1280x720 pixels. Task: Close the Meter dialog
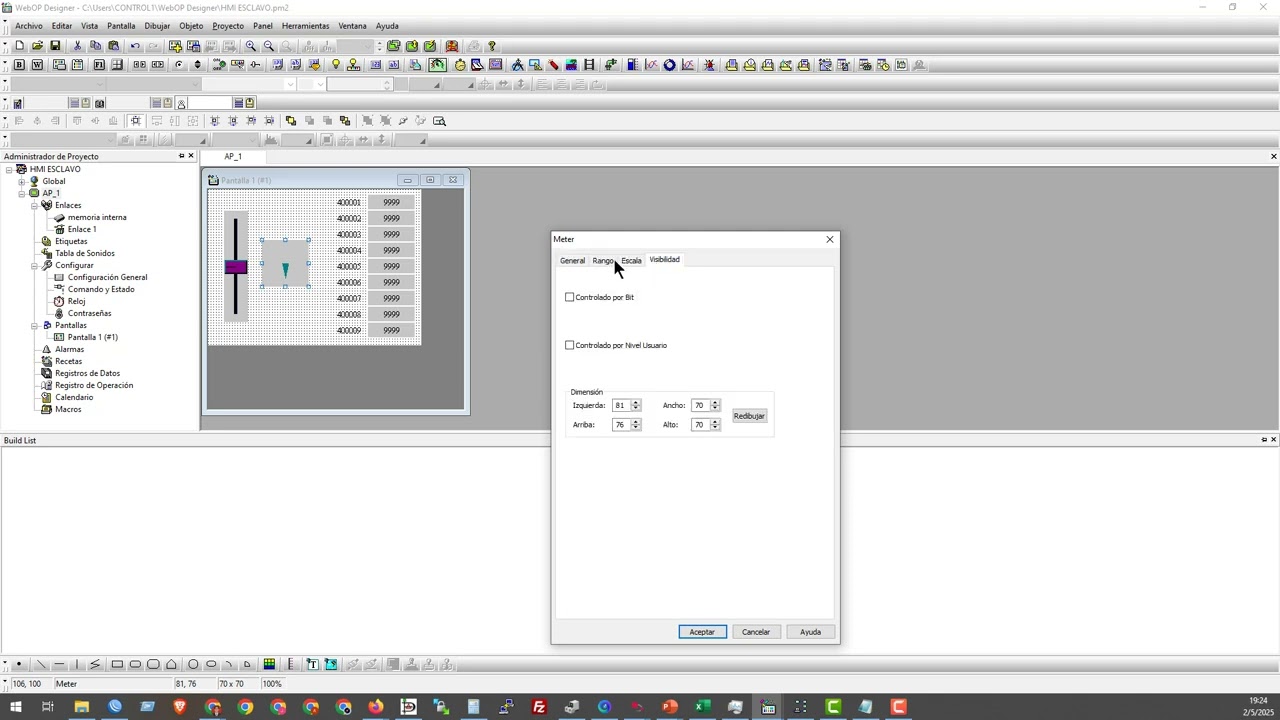point(829,239)
